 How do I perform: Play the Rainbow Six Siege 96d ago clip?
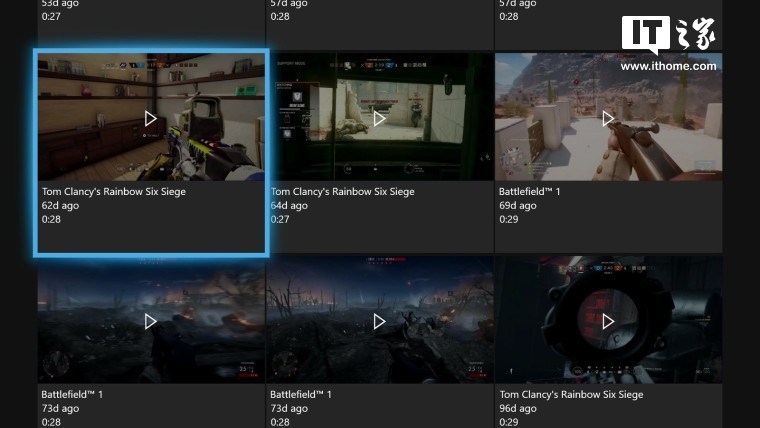tap(608, 321)
